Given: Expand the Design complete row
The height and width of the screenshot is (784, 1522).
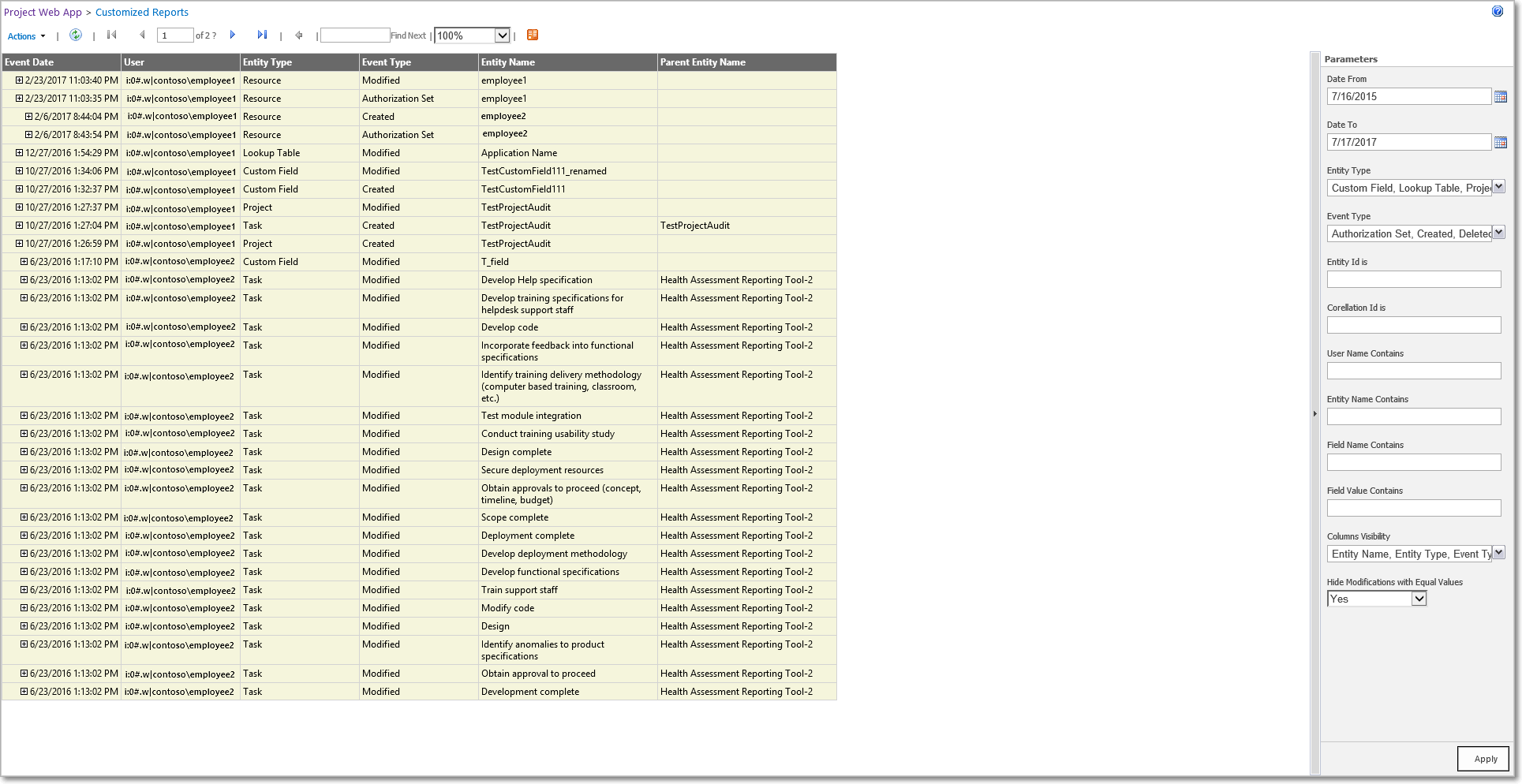Looking at the screenshot, I should [x=24, y=452].
